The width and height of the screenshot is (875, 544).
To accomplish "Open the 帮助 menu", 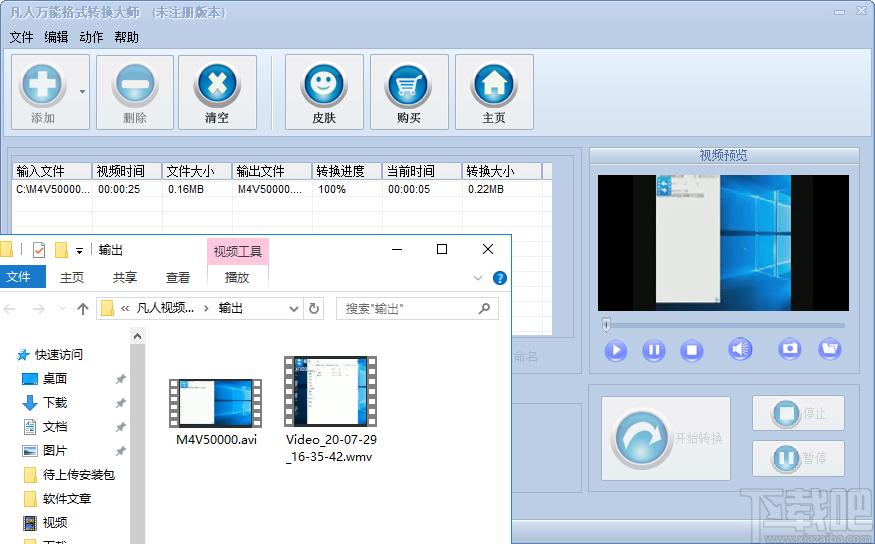I will pos(126,37).
